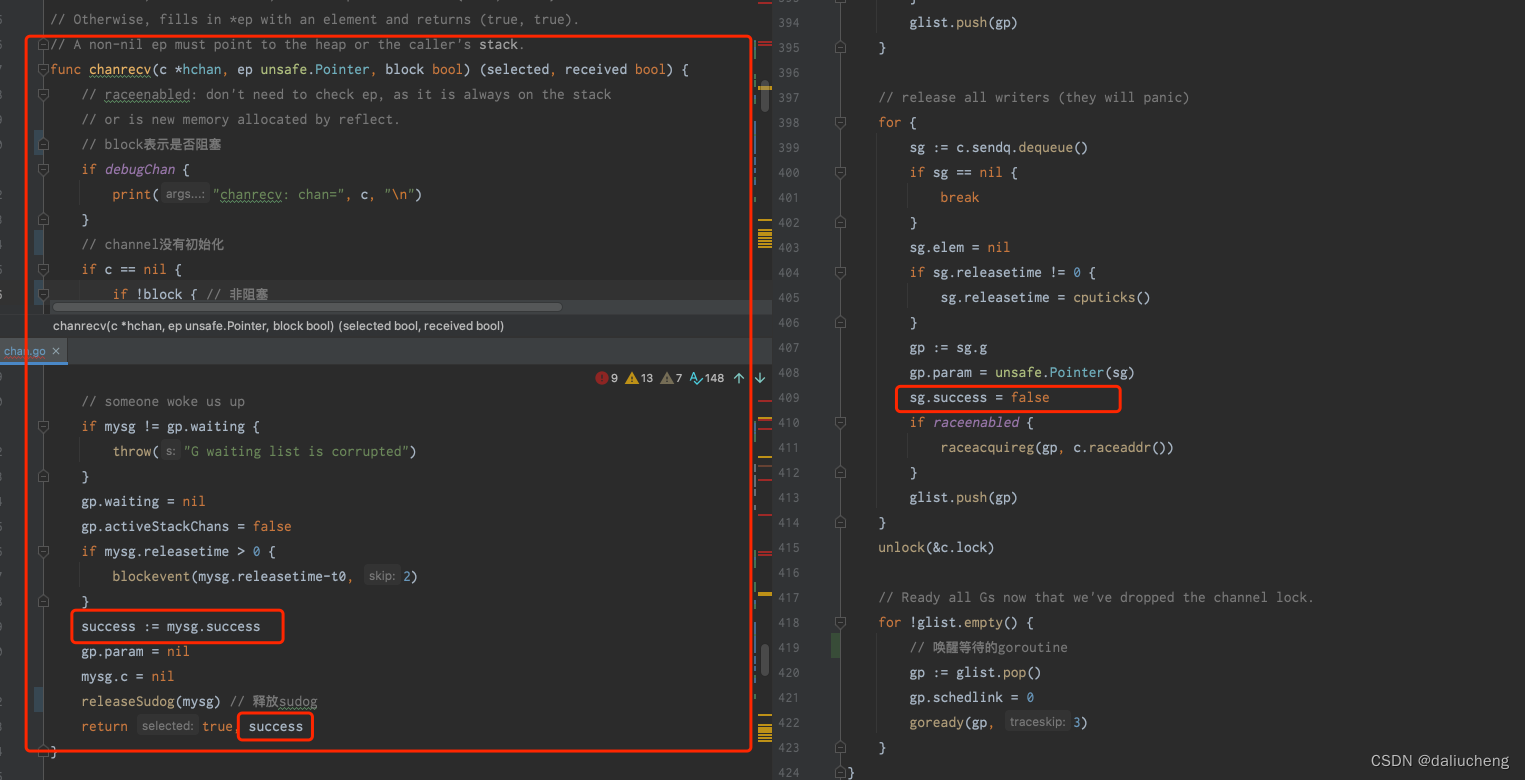Click line number 409 in gutter
The image size is (1525, 780).
pos(787,397)
